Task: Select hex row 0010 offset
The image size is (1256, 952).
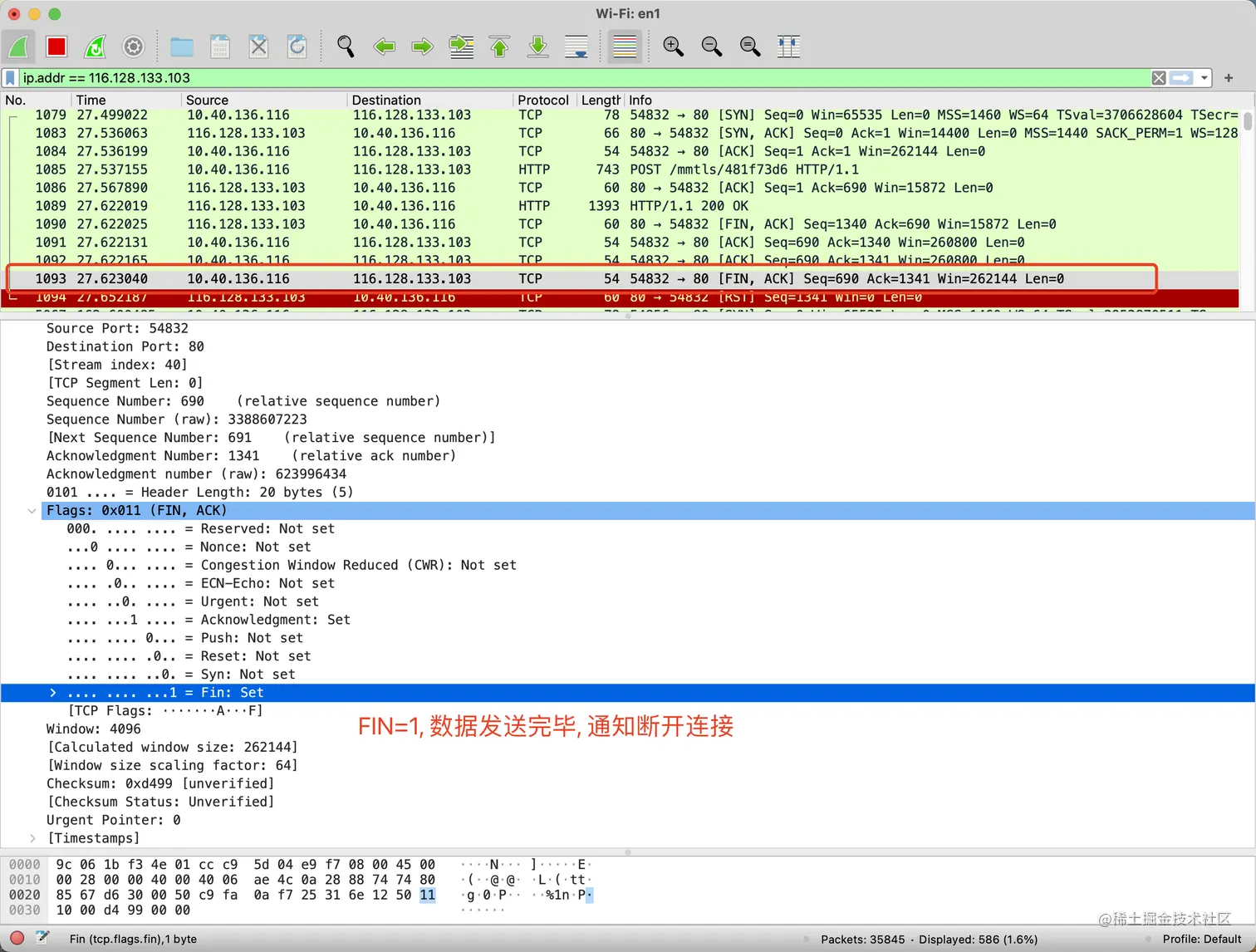Action: (24, 880)
